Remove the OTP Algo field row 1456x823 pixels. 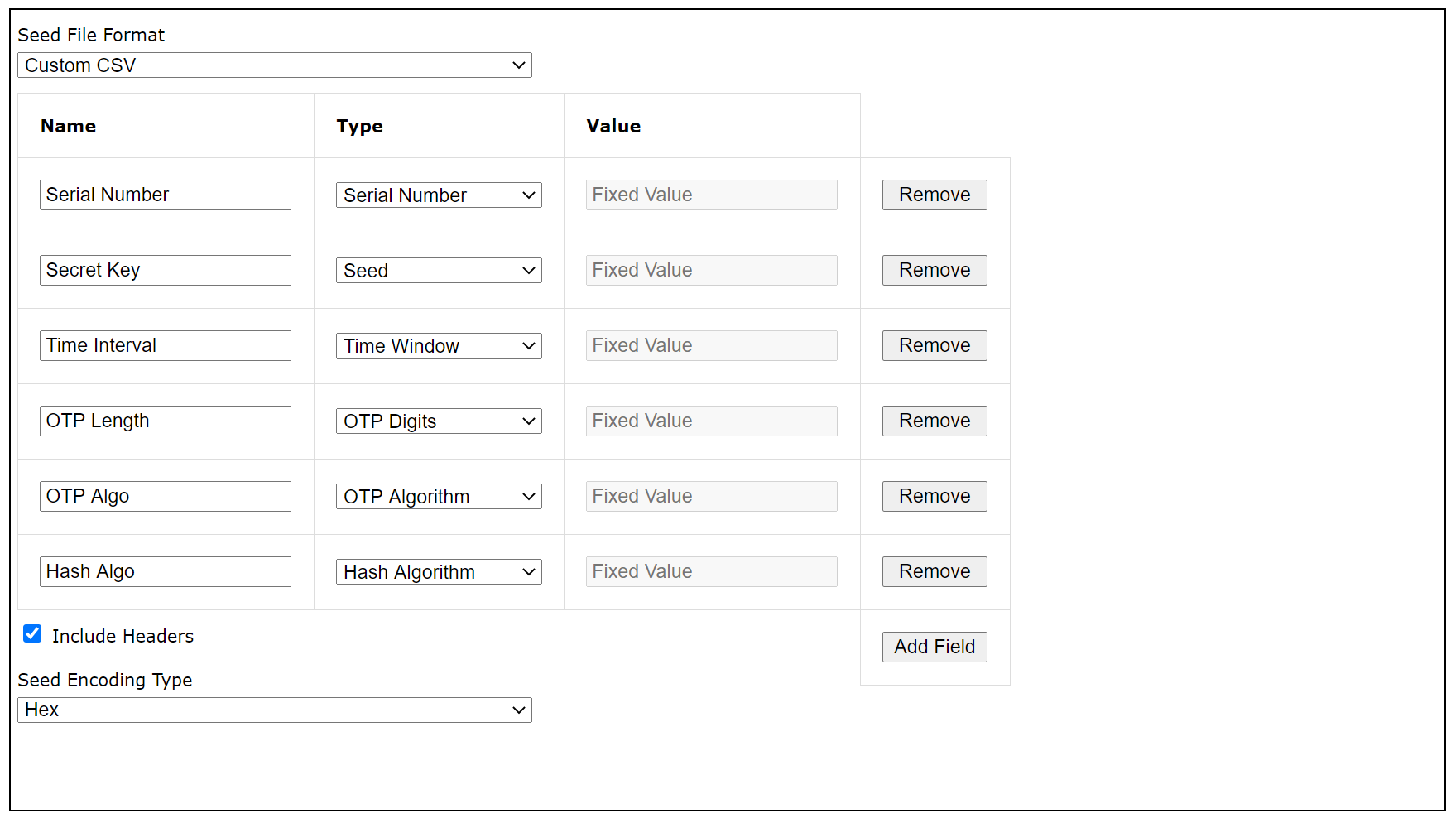935,497
